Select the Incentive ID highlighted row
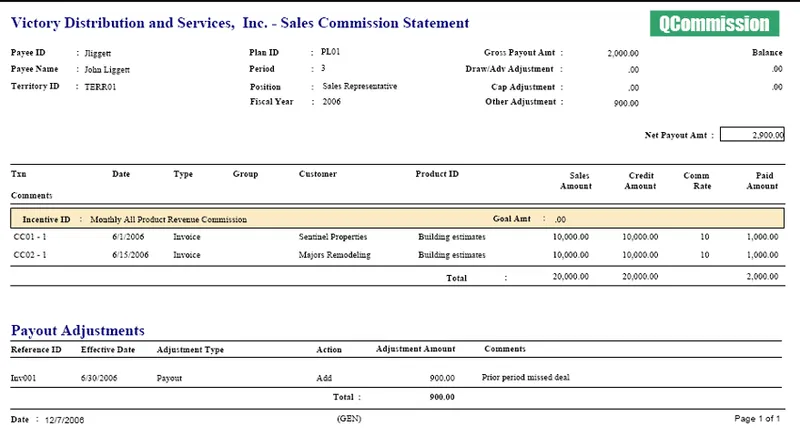This screenshot has width=800, height=437. point(397,219)
